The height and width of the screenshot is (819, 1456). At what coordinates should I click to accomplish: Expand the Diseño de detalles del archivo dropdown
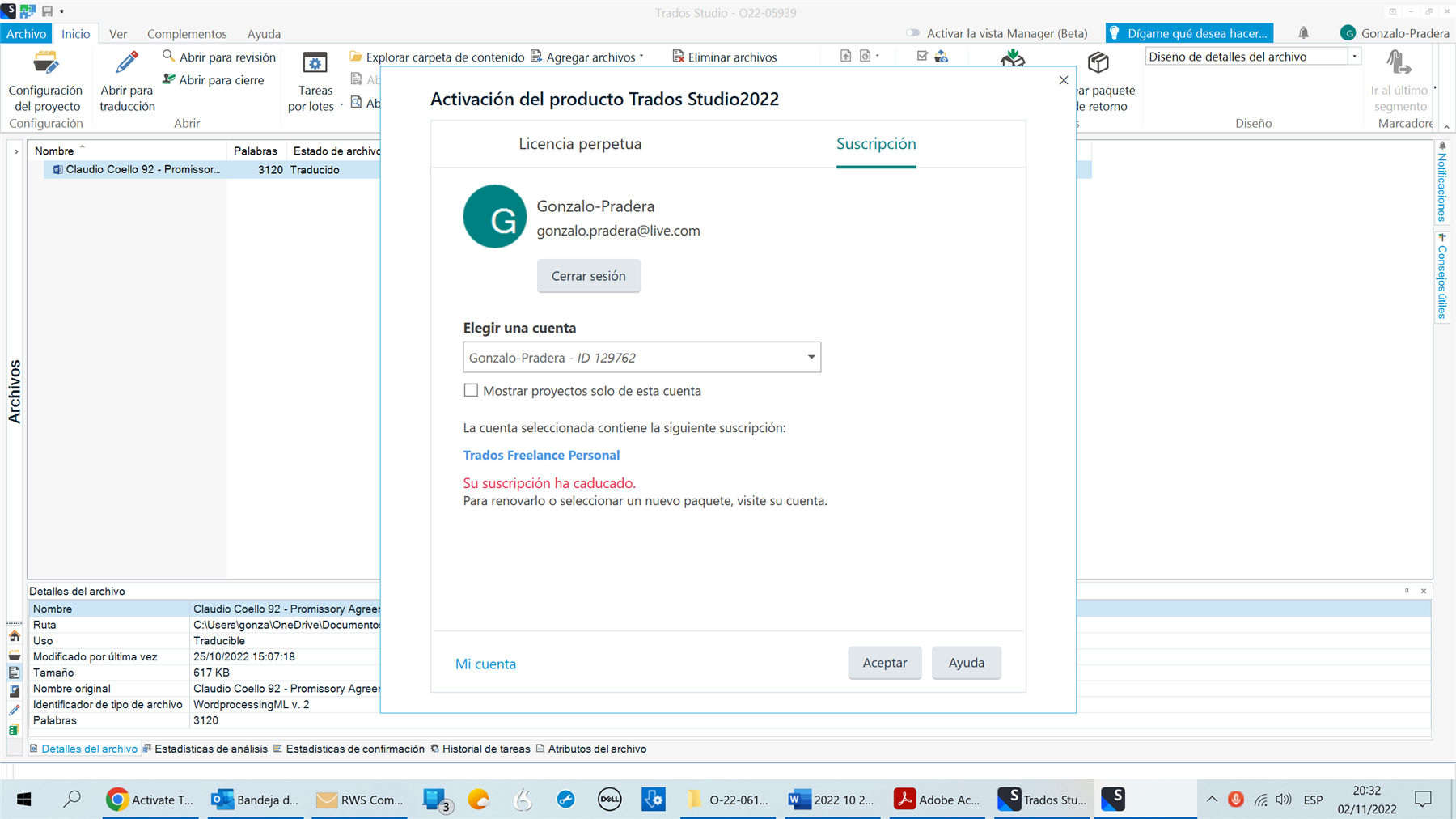click(x=1355, y=55)
